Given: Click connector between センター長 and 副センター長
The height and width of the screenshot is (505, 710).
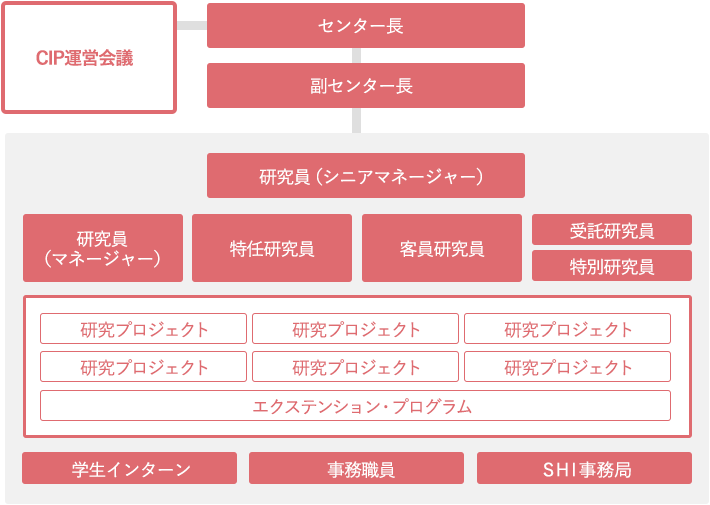Looking at the screenshot, I should pyautogui.click(x=356, y=56).
